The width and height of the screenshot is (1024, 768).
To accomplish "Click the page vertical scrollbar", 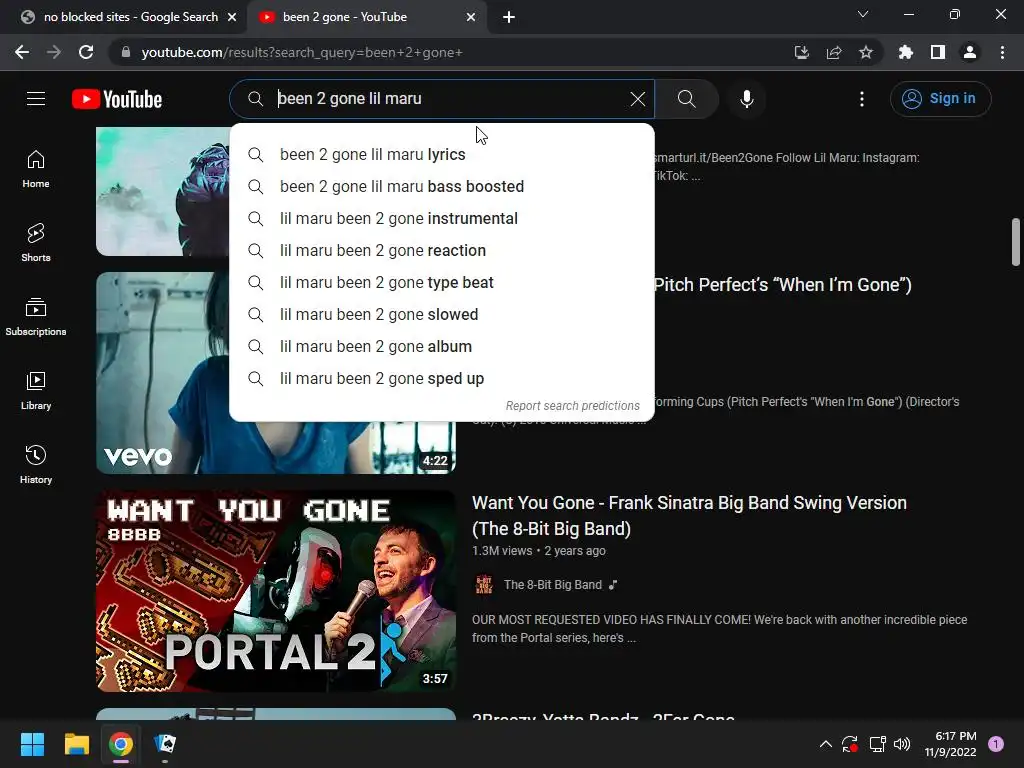I will 1016,242.
